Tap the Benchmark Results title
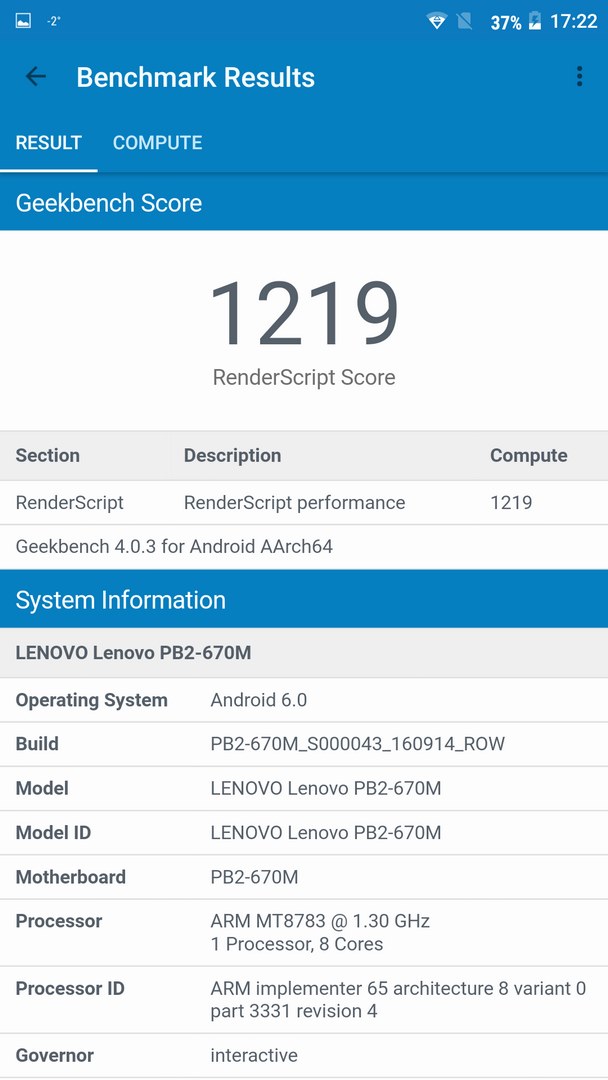This screenshot has height=1080, width=608. 196,77
